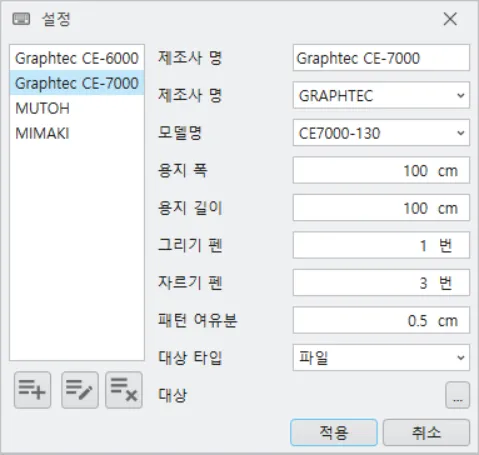Click the 그리기 펜 number field
479x455 pixels.
[x=381, y=245]
